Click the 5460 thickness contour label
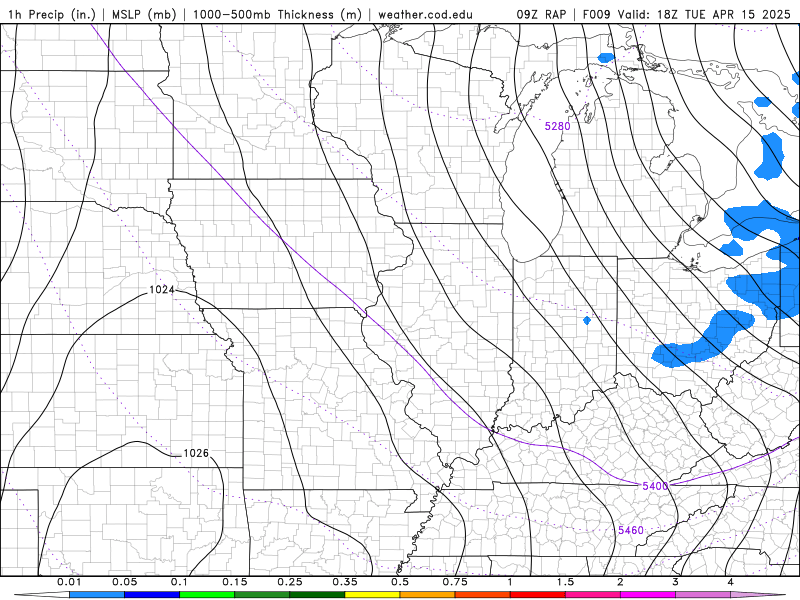 pyautogui.click(x=631, y=530)
